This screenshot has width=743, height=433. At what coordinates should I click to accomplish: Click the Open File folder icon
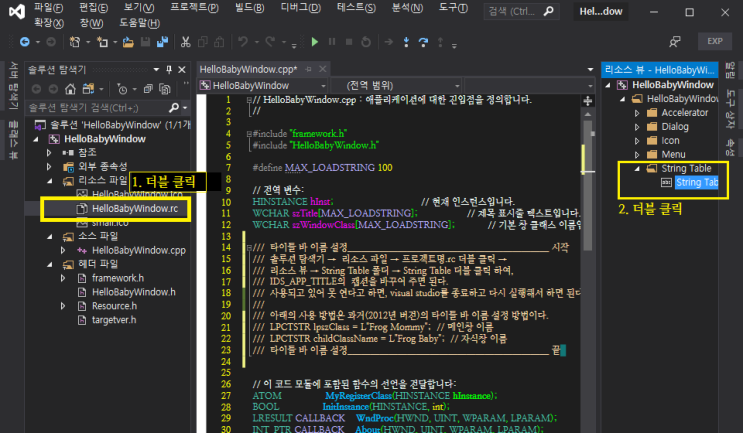click(x=128, y=42)
